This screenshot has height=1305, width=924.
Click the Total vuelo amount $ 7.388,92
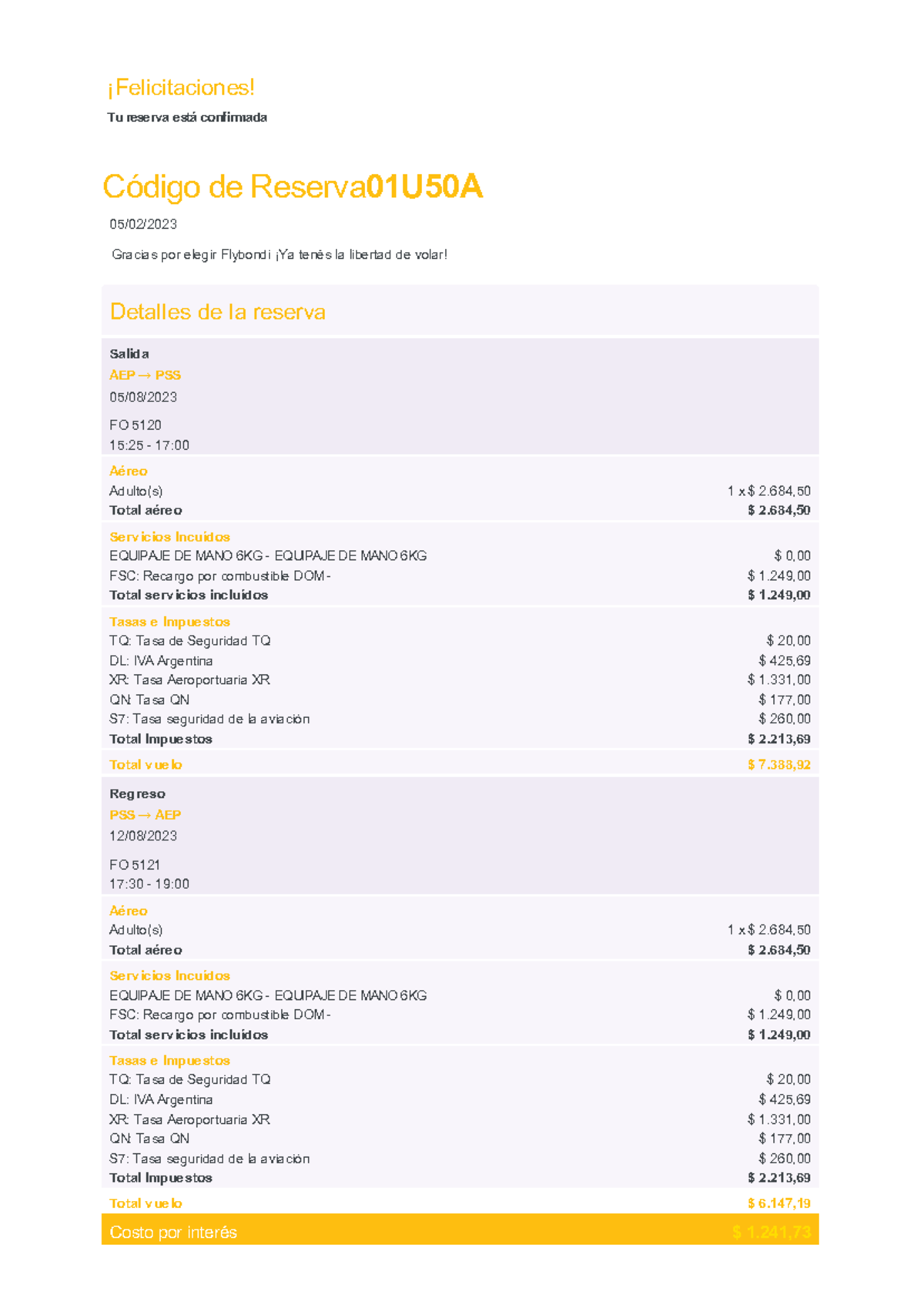pyautogui.click(x=778, y=764)
